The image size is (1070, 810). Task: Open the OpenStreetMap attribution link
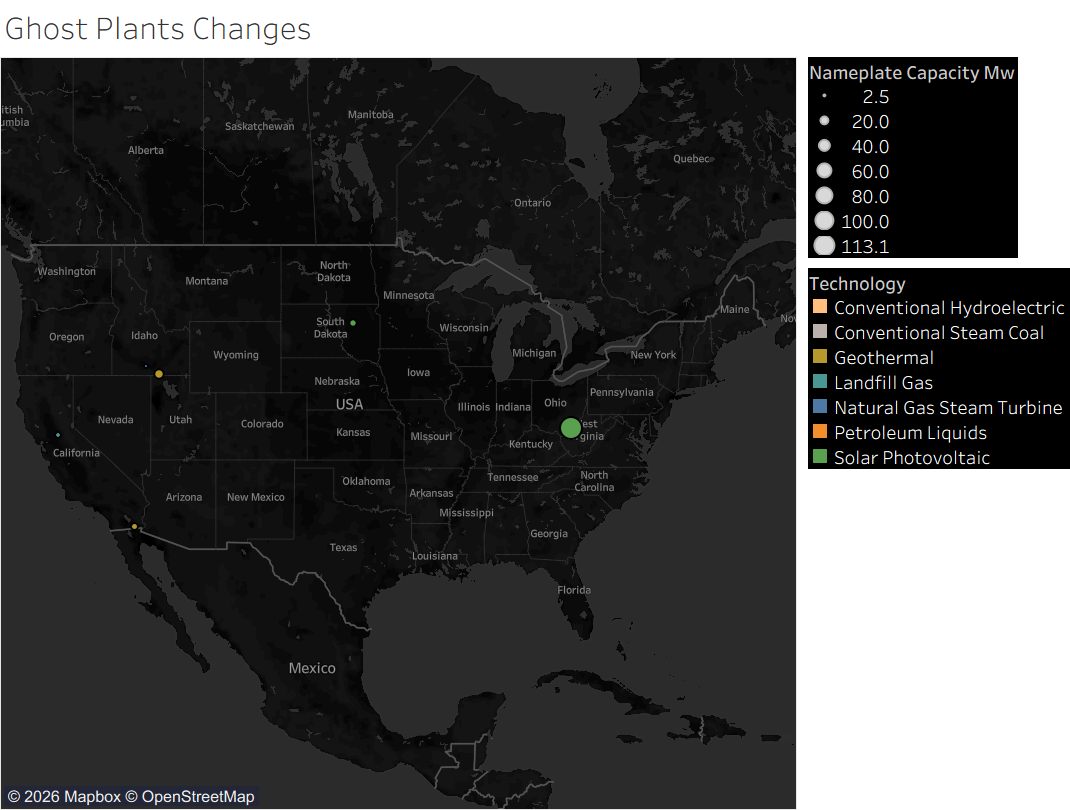pyautogui.click(x=197, y=797)
